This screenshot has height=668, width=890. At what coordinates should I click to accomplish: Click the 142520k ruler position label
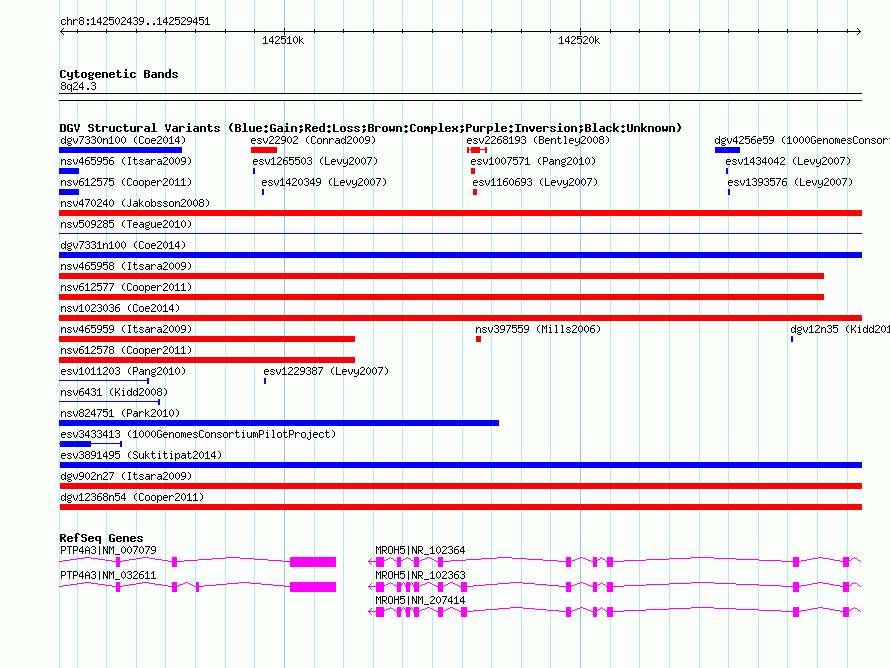click(579, 40)
